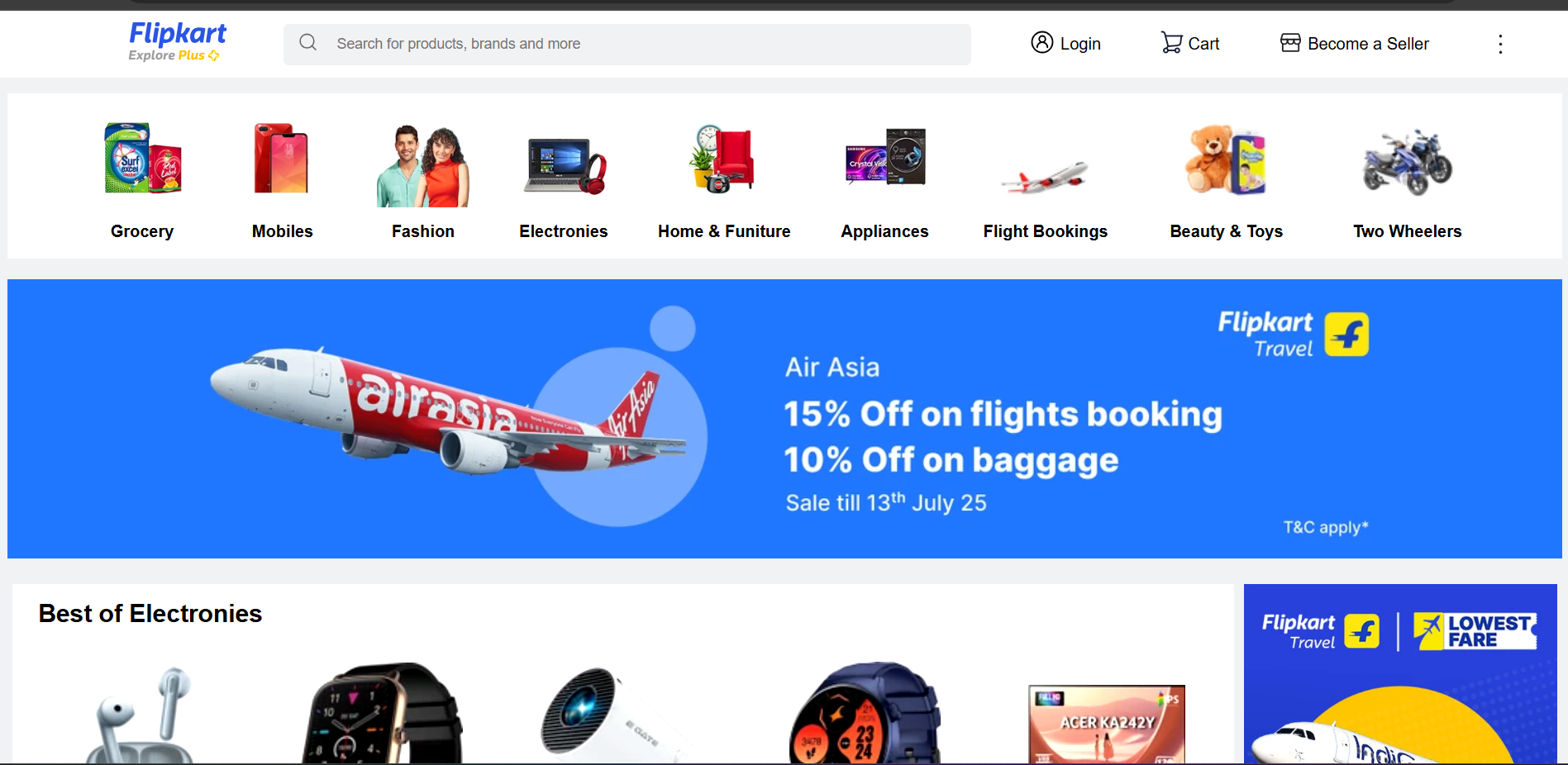Click the search magnifier icon
The height and width of the screenshot is (765, 1568).
[307, 43]
